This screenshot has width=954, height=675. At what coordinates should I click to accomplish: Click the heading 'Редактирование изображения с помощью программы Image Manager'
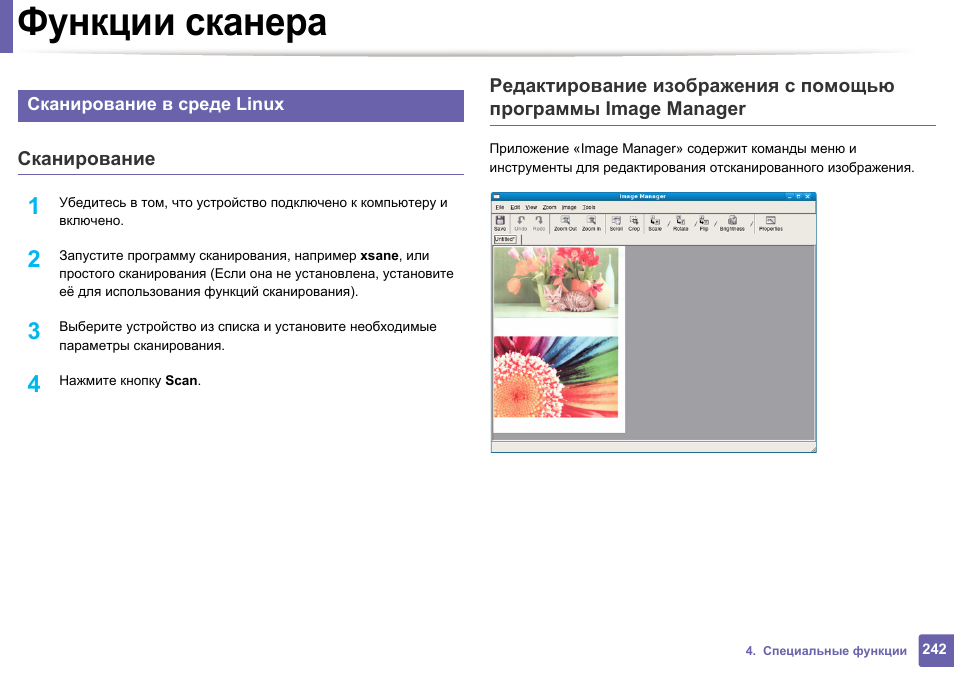(692, 97)
